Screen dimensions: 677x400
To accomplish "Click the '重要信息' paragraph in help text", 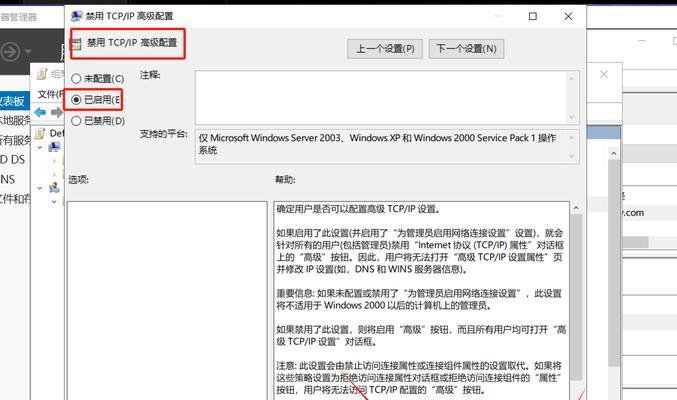I will click(x=419, y=299).
